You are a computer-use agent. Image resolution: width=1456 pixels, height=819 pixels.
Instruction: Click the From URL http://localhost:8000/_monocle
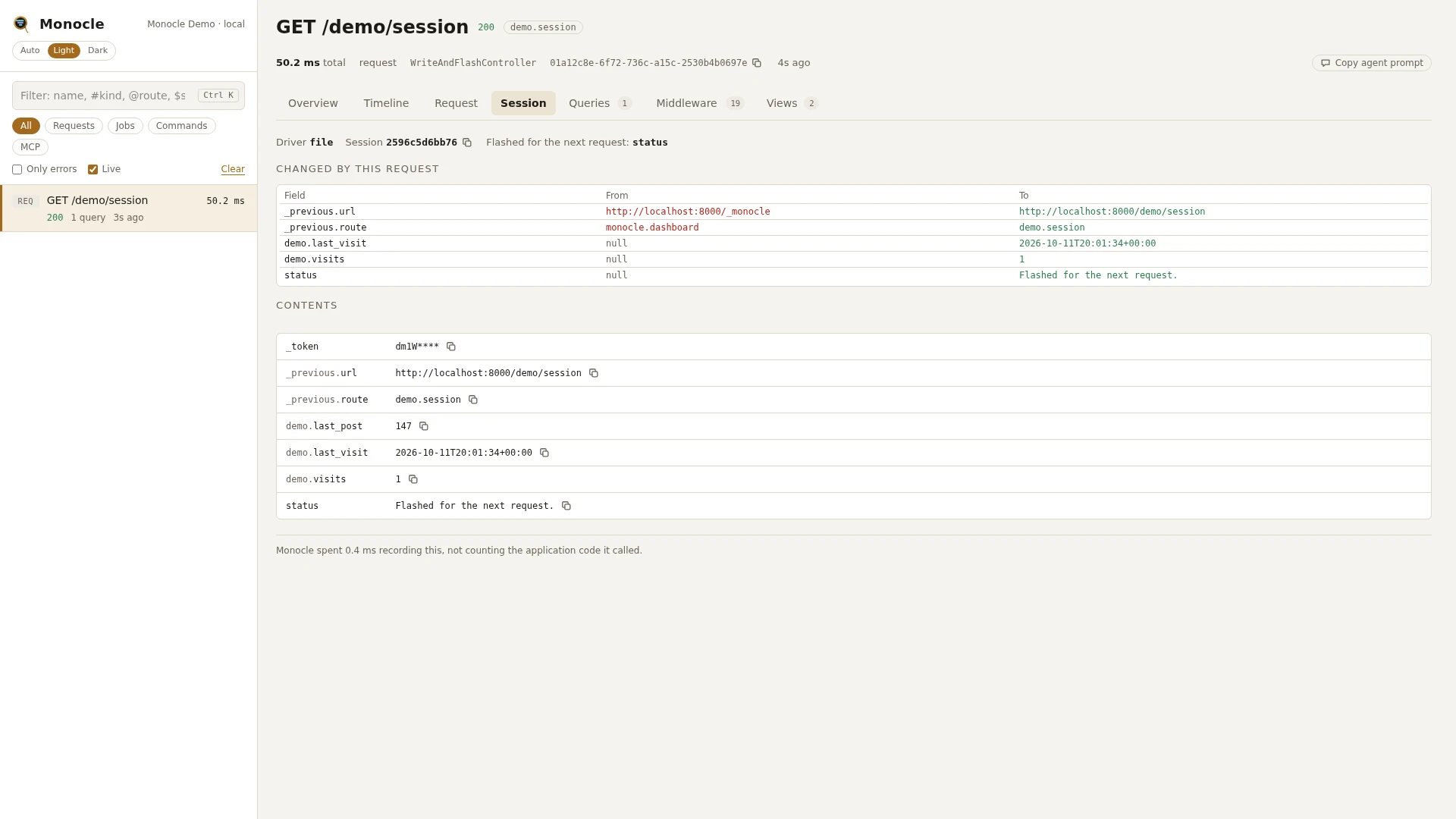(688, 212)
